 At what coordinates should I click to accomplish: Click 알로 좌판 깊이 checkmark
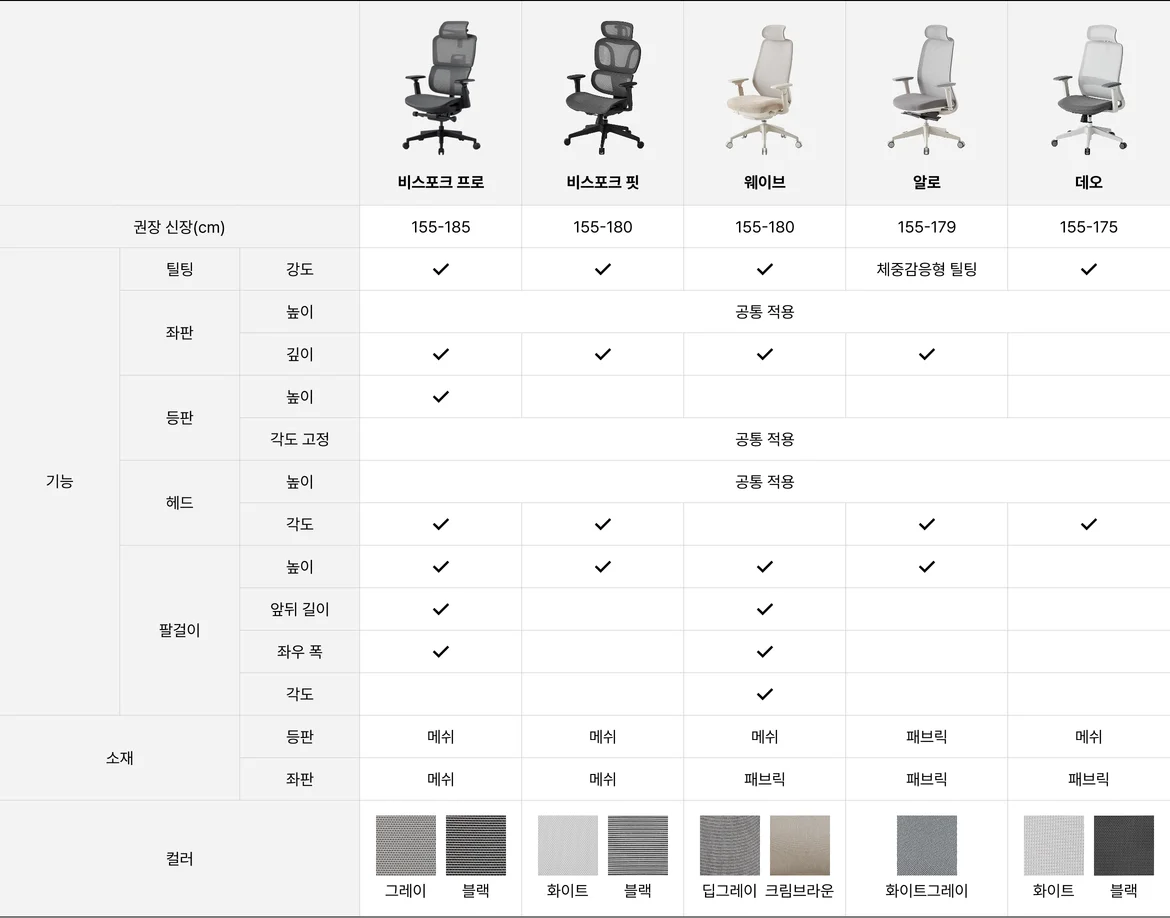click(x=927, y=355)
